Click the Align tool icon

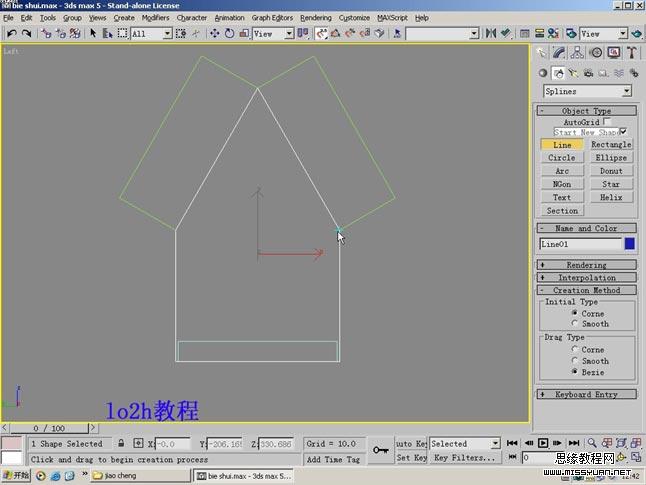click(x=506, y=33)
